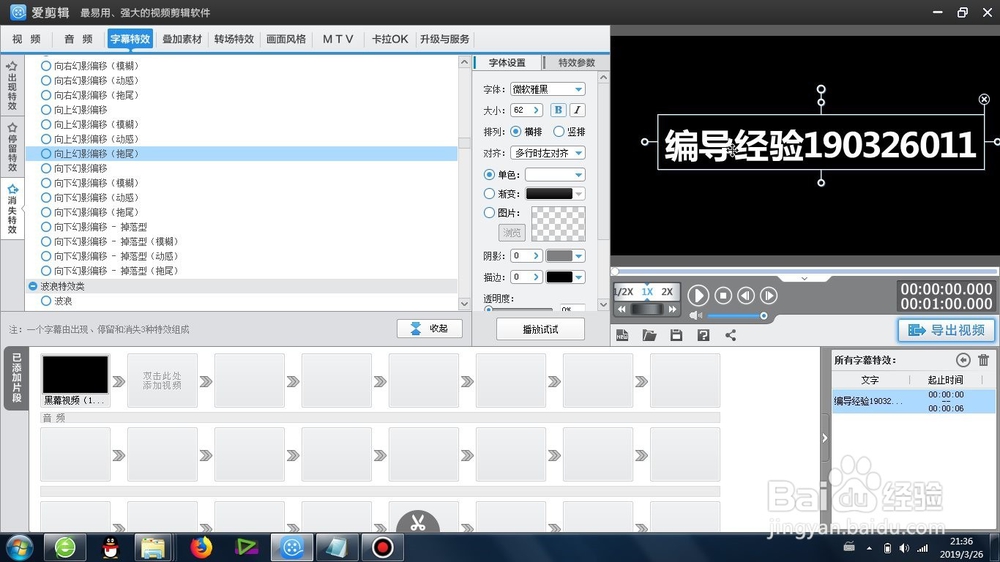This screenshot has width=1000, height=562.
Task: Mute the preview volume speaker icon
Action: pos(695,316)
